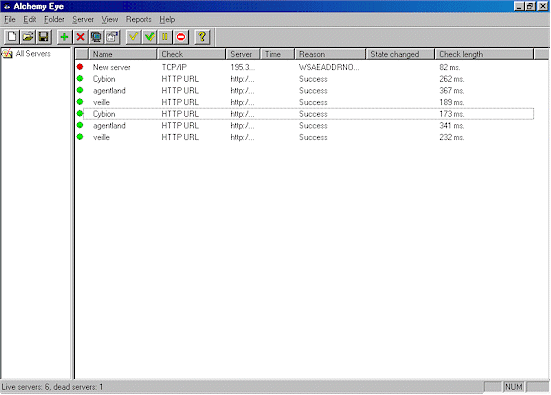Open the Folder menu
This screenshot has height=395, width=551.
point(54,19)
